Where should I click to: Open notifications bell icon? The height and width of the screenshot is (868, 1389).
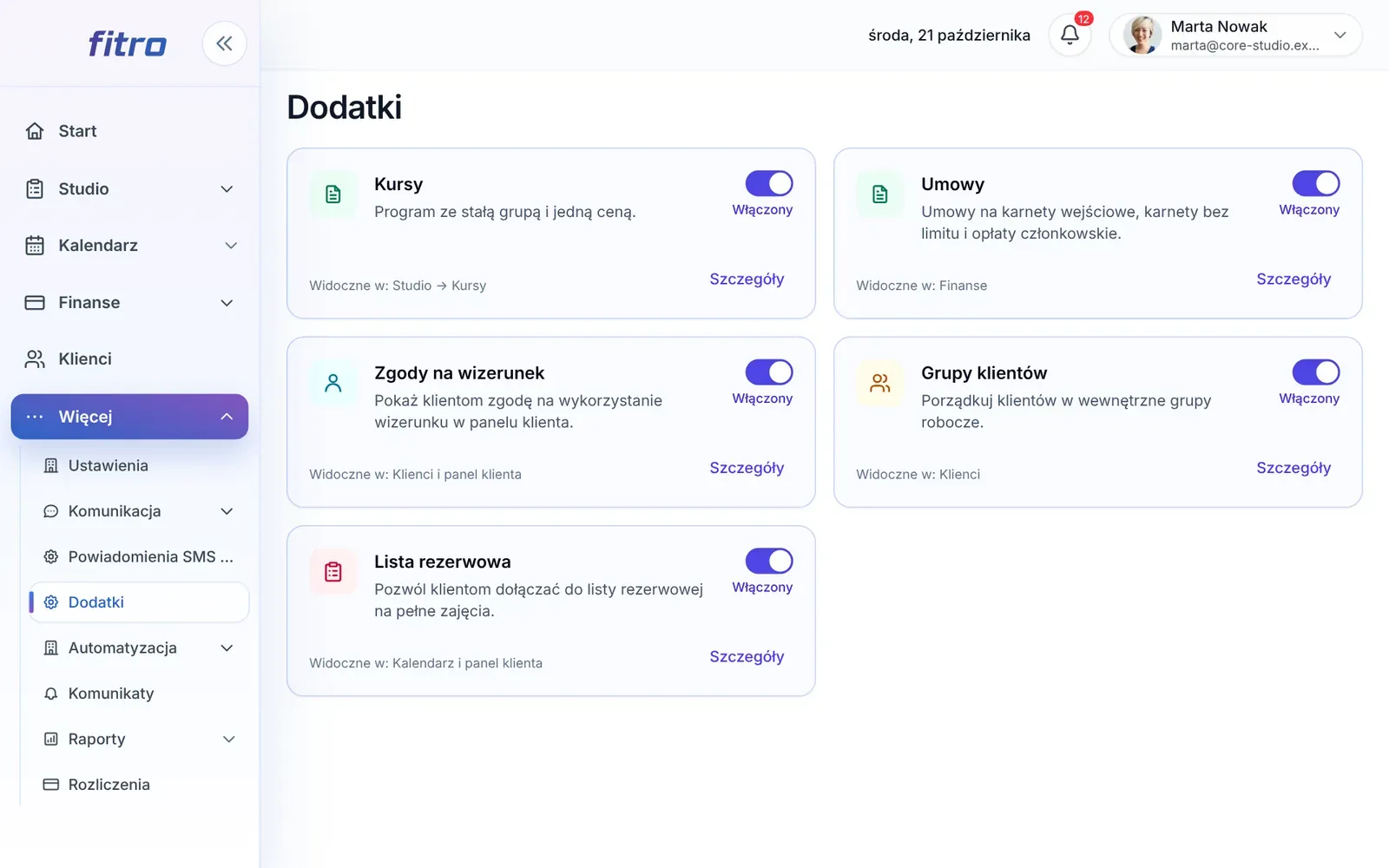(1070, 35)
